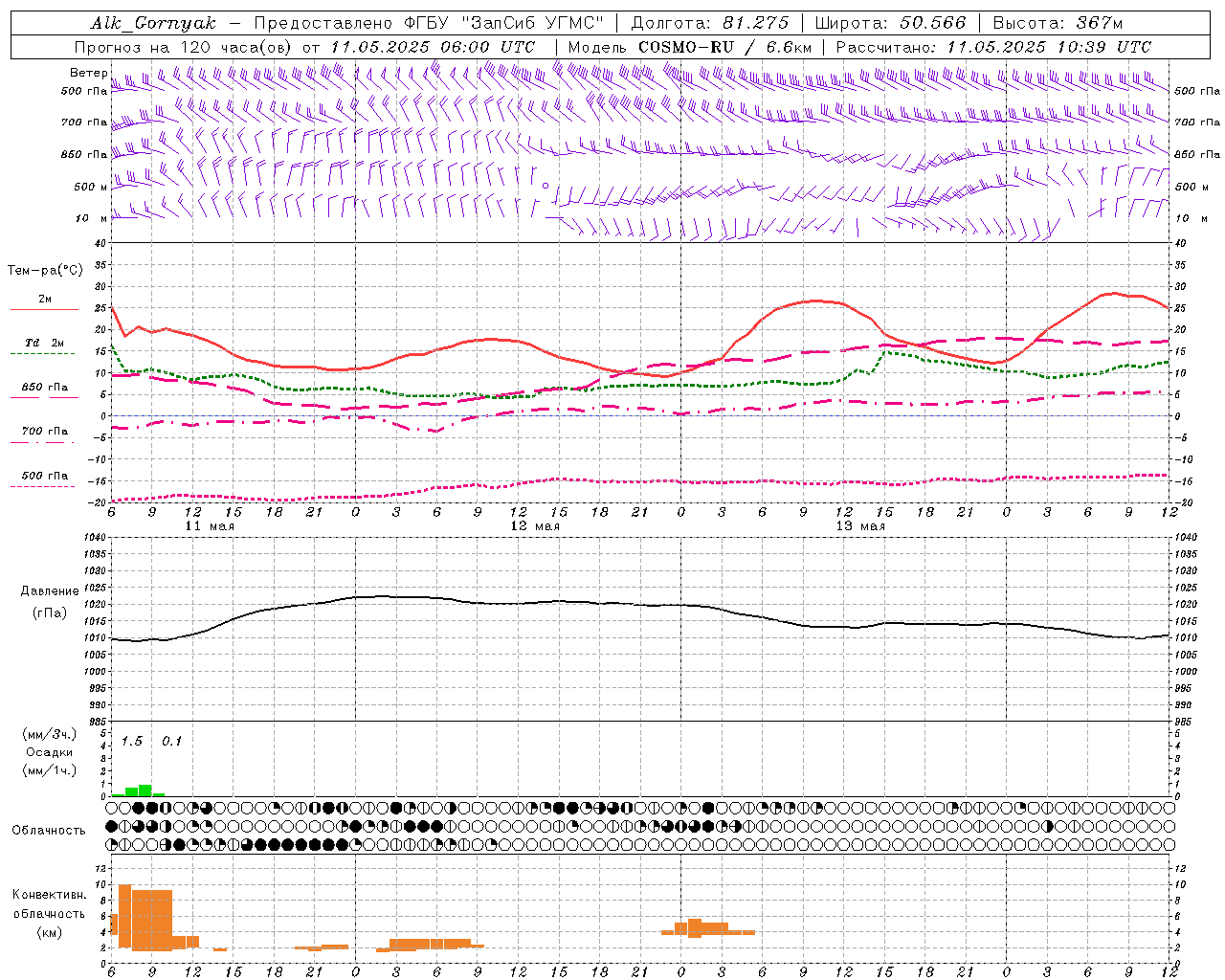The height and width of the screenshot is (980, 1225).
Task: Click the Осадки precipitation label
Action: click(49, 752)
